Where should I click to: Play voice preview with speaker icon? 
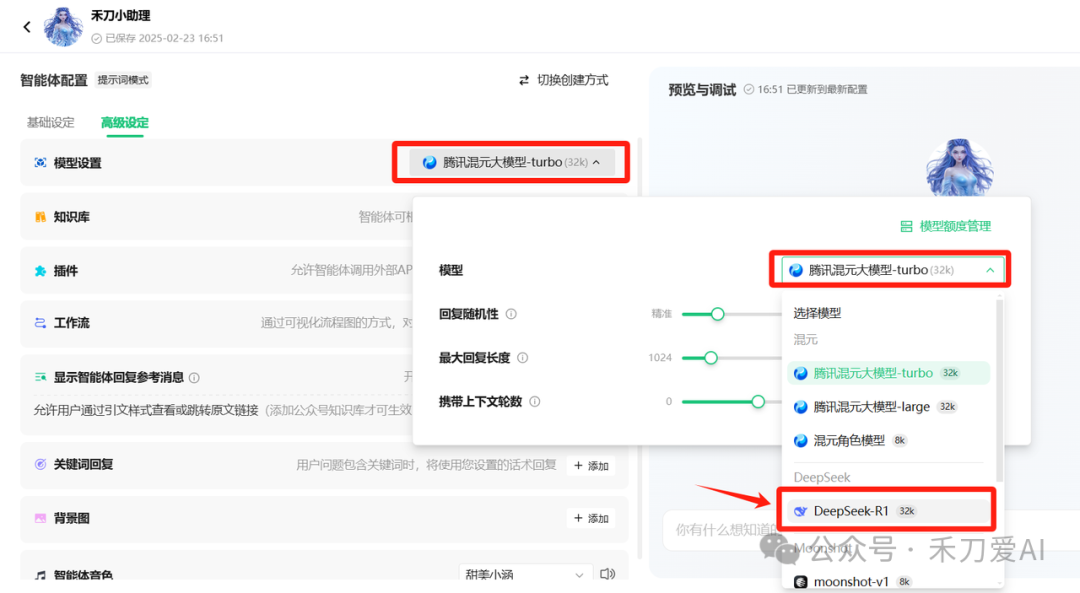[607, 574]
